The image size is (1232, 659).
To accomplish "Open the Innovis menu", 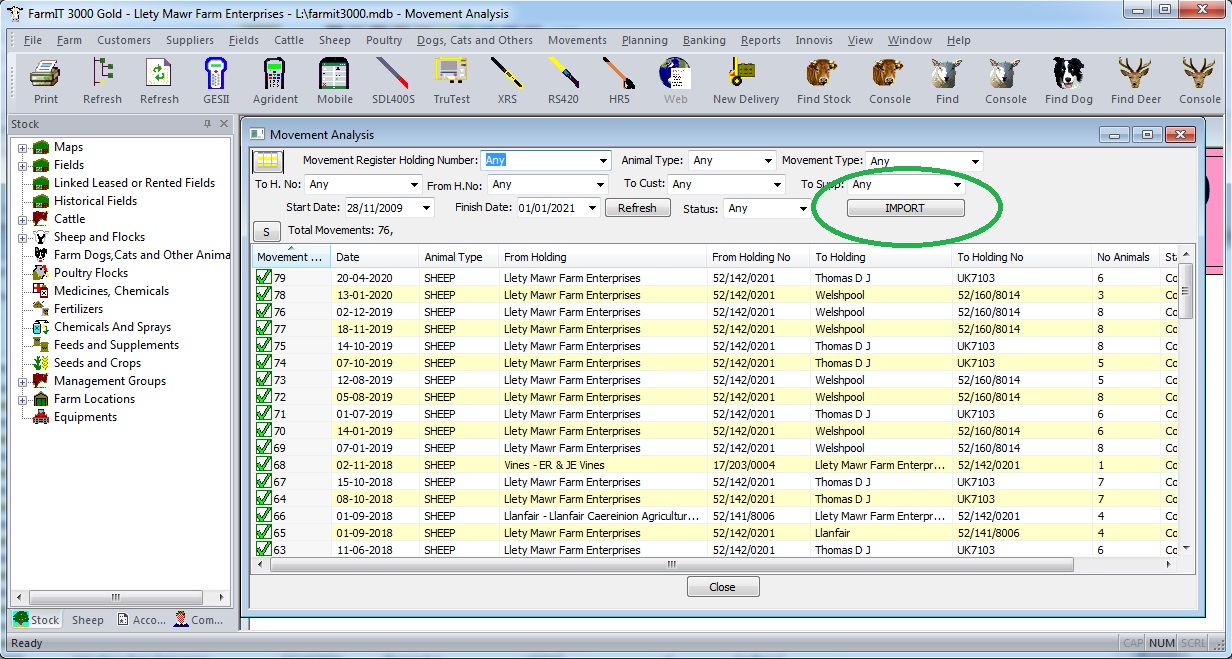I will pos(814,40).
